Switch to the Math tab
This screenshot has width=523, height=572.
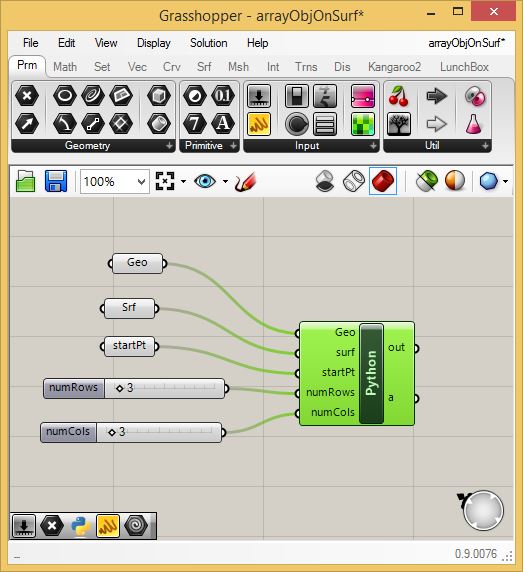65,67
